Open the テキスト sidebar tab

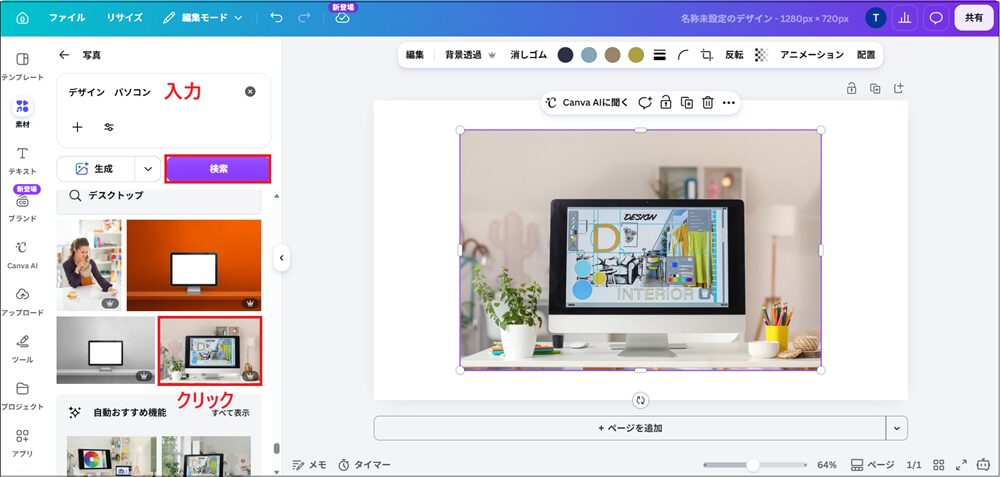pos(22,161)
